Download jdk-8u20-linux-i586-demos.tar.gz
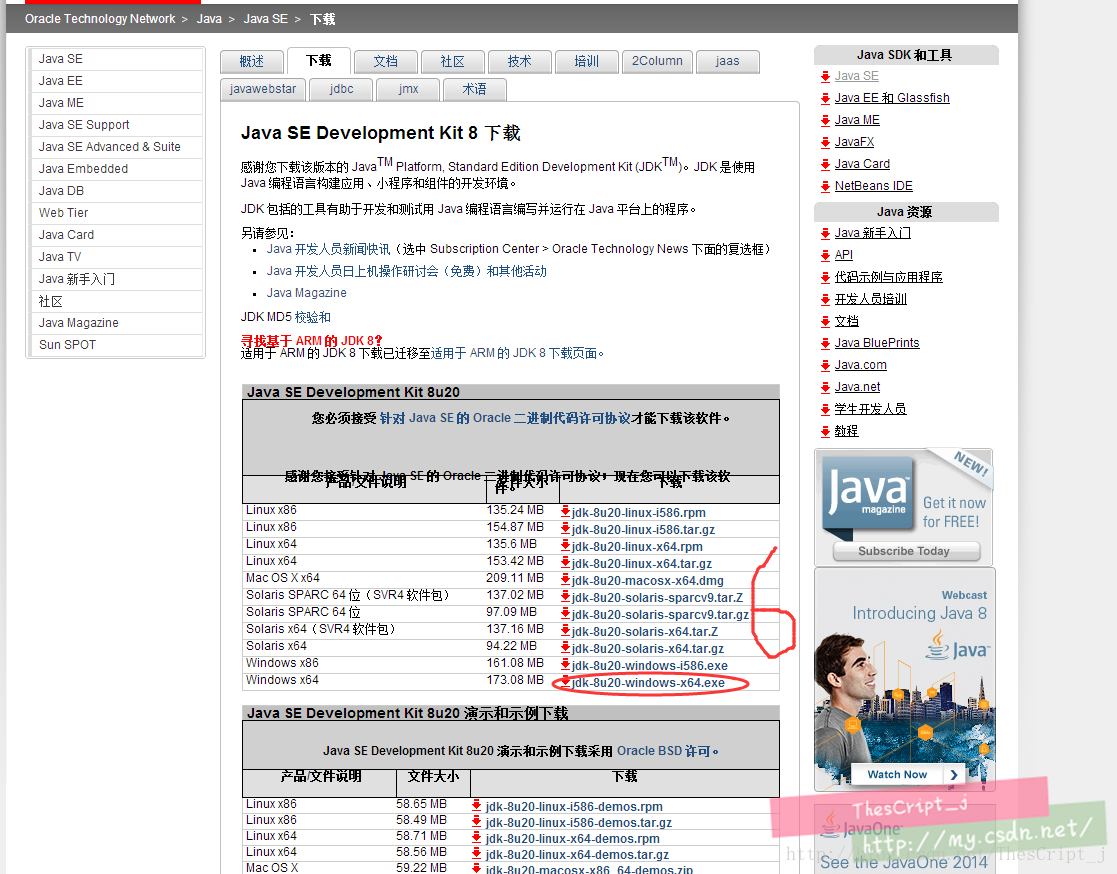 [578, 823]
